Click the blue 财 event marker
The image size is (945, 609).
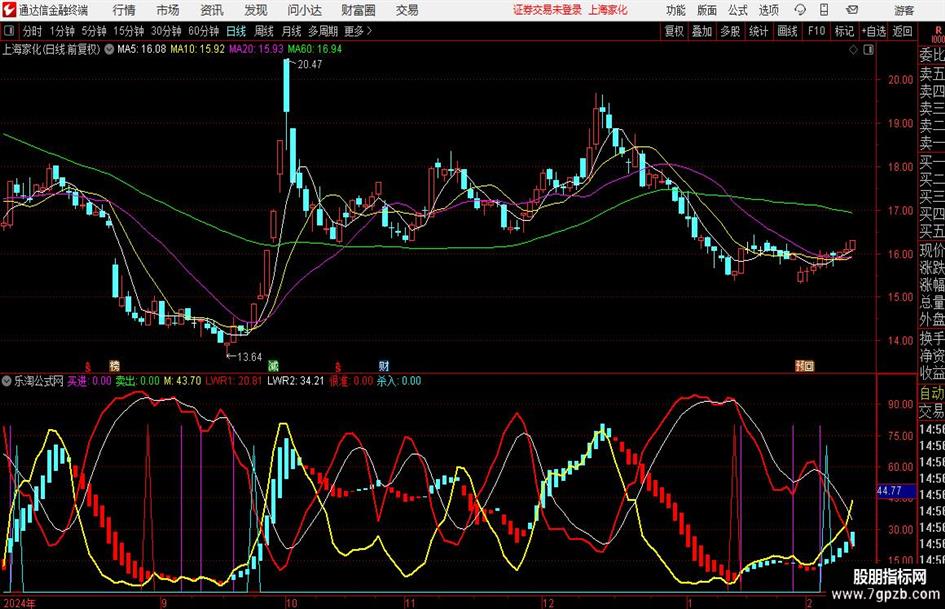coord(384,365)
